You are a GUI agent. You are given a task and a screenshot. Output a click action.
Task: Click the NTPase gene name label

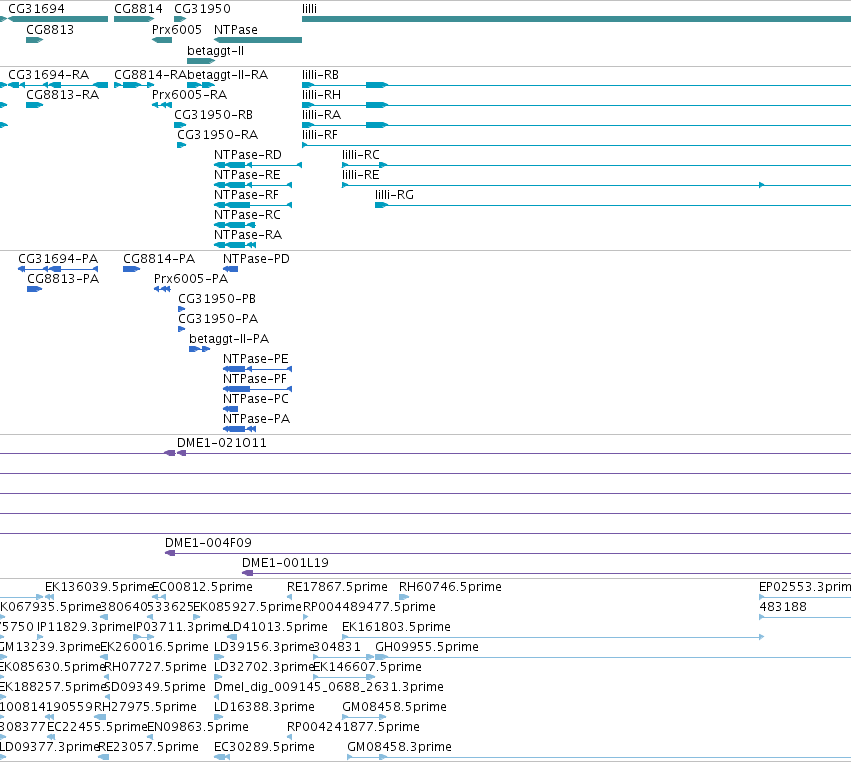tap(236, 30)
